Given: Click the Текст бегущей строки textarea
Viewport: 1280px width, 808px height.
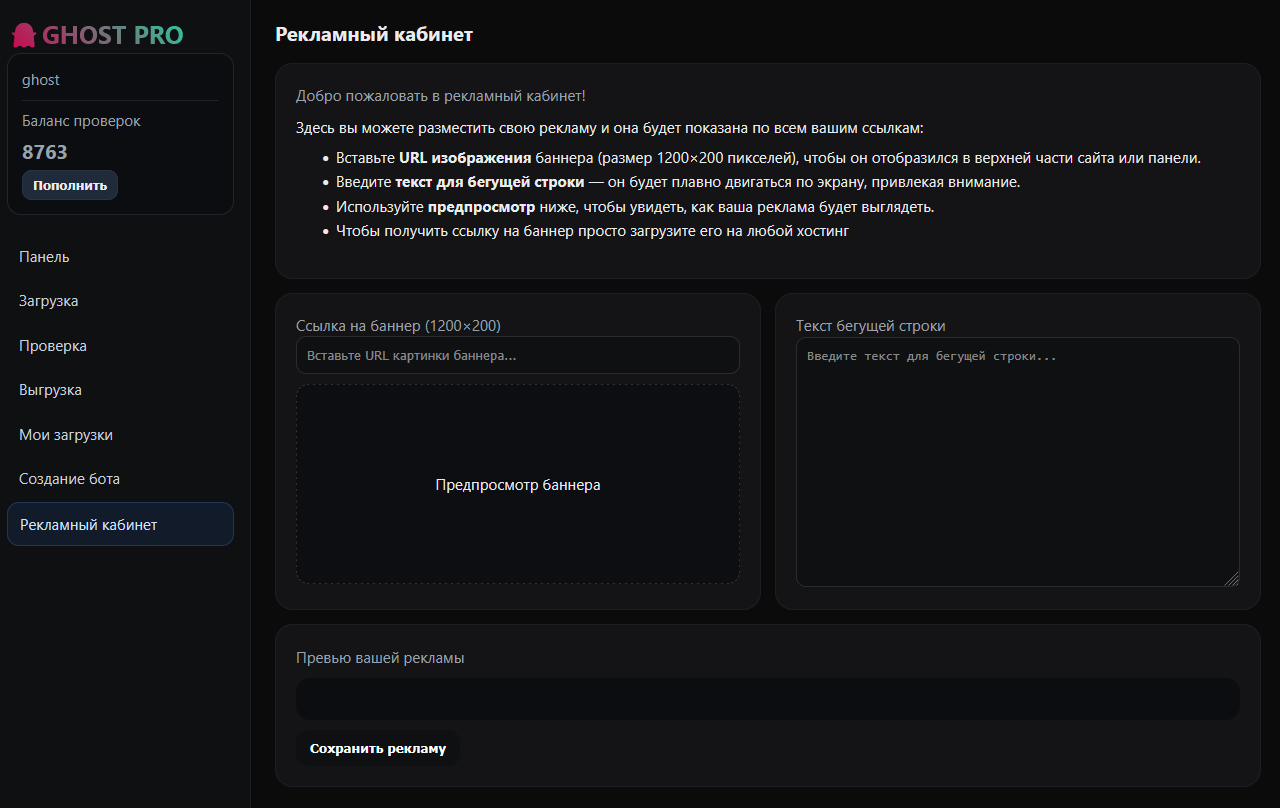Looking at the screenshot, I should pos(1017,462).
